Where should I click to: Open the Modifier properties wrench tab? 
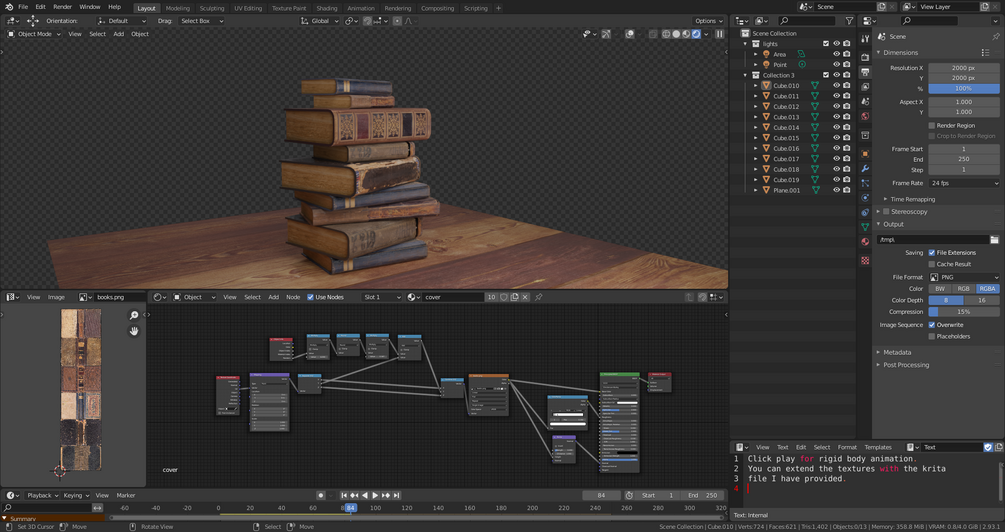pos(865,169)
